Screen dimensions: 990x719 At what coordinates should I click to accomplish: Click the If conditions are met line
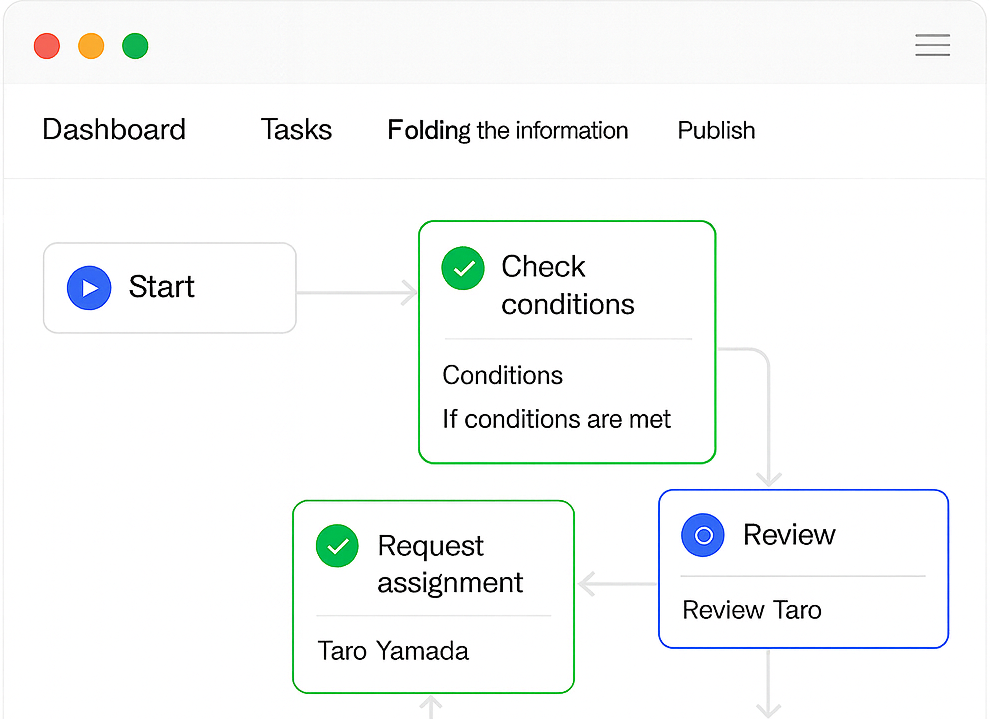tap(556, 419)
